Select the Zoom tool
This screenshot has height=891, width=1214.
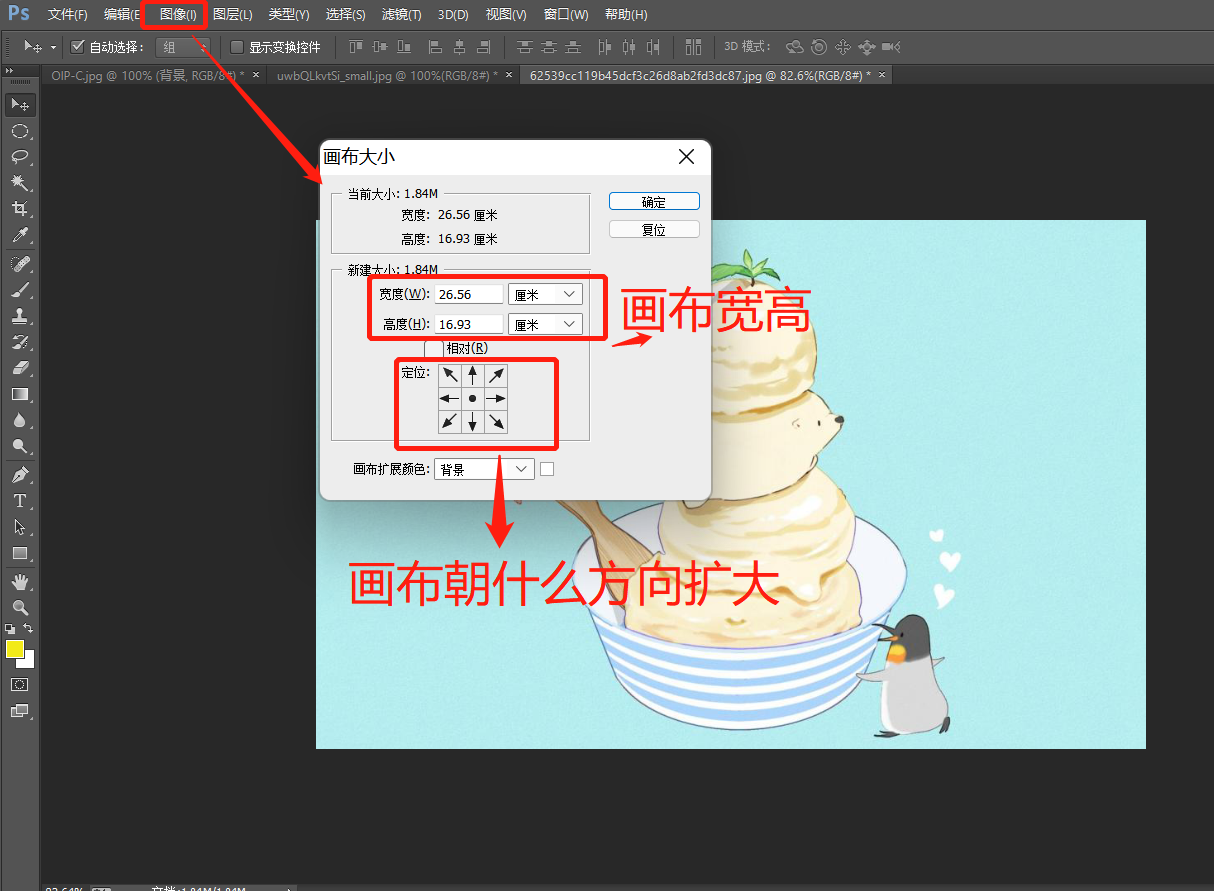pos(20,608)
